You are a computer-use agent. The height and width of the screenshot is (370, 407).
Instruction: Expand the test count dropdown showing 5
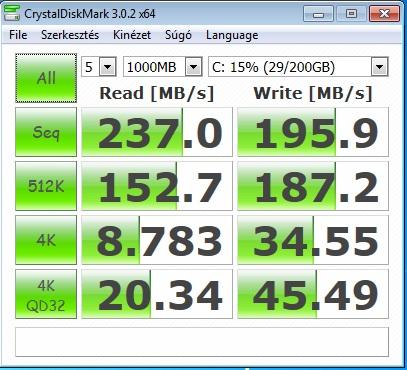pyautogui.click(x=108, y=67)
